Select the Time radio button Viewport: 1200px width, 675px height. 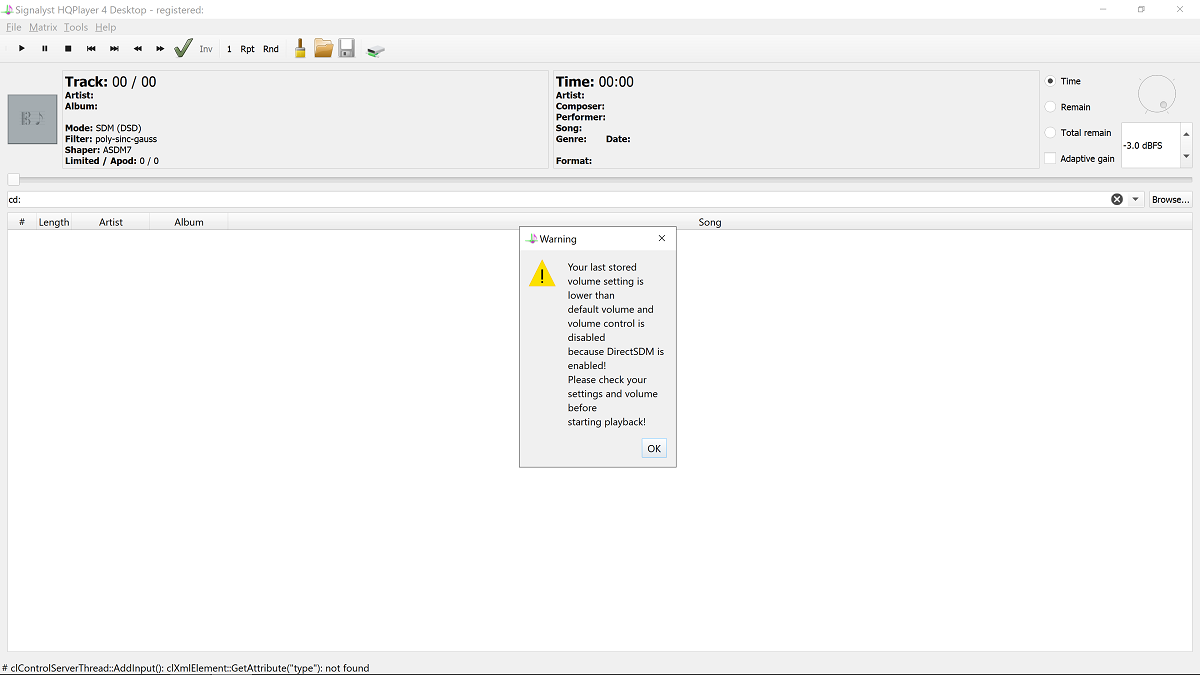(x=1050, y=81)
